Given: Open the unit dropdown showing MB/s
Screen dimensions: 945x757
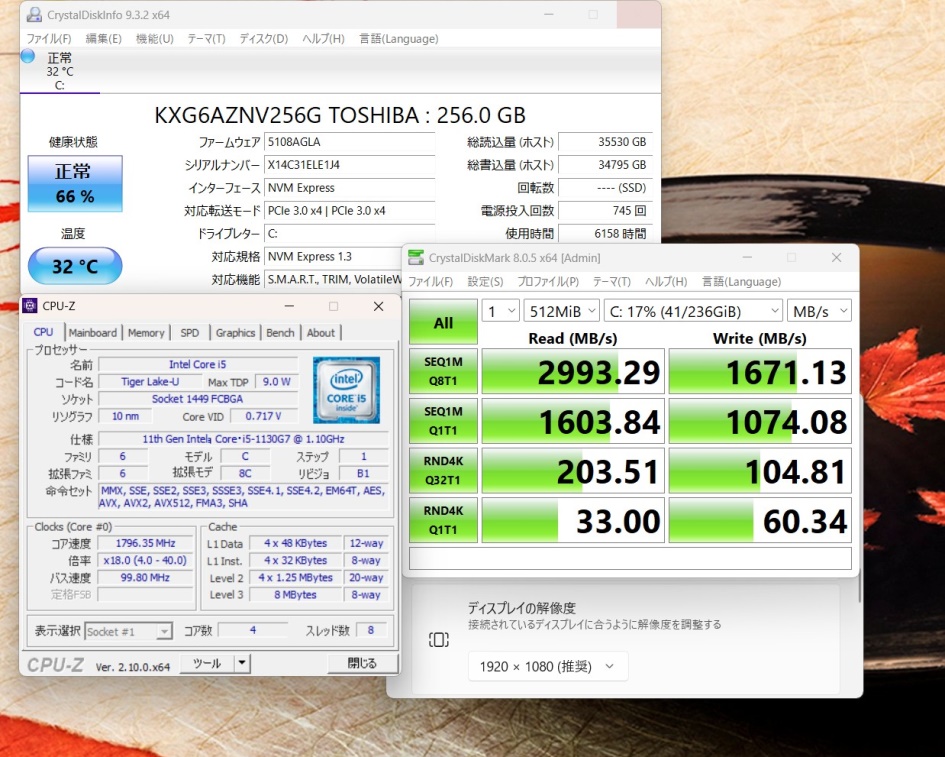Looking at the screenshot, I should coord(819,311).
